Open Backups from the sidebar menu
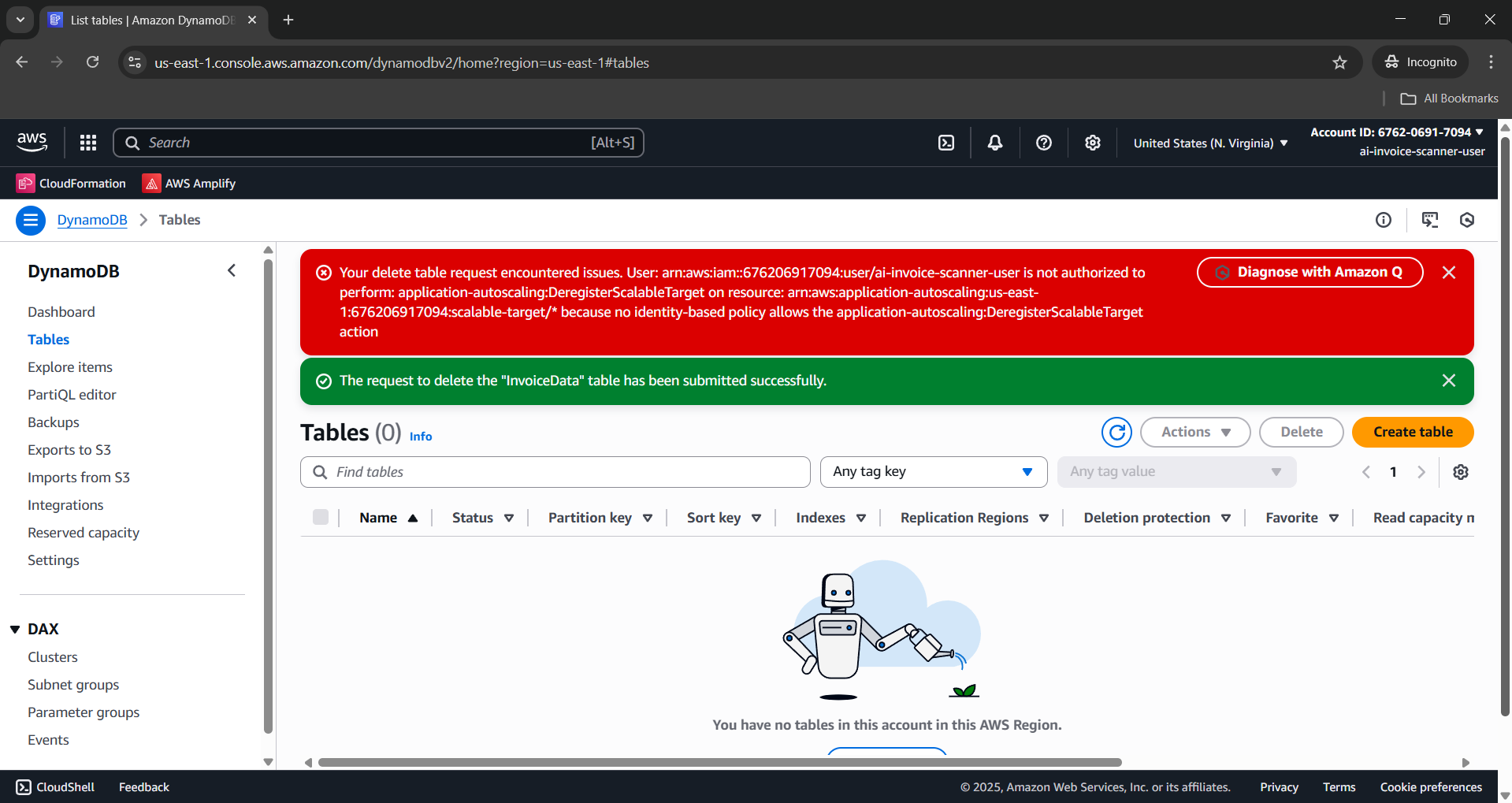 click(x=53, y=422)
